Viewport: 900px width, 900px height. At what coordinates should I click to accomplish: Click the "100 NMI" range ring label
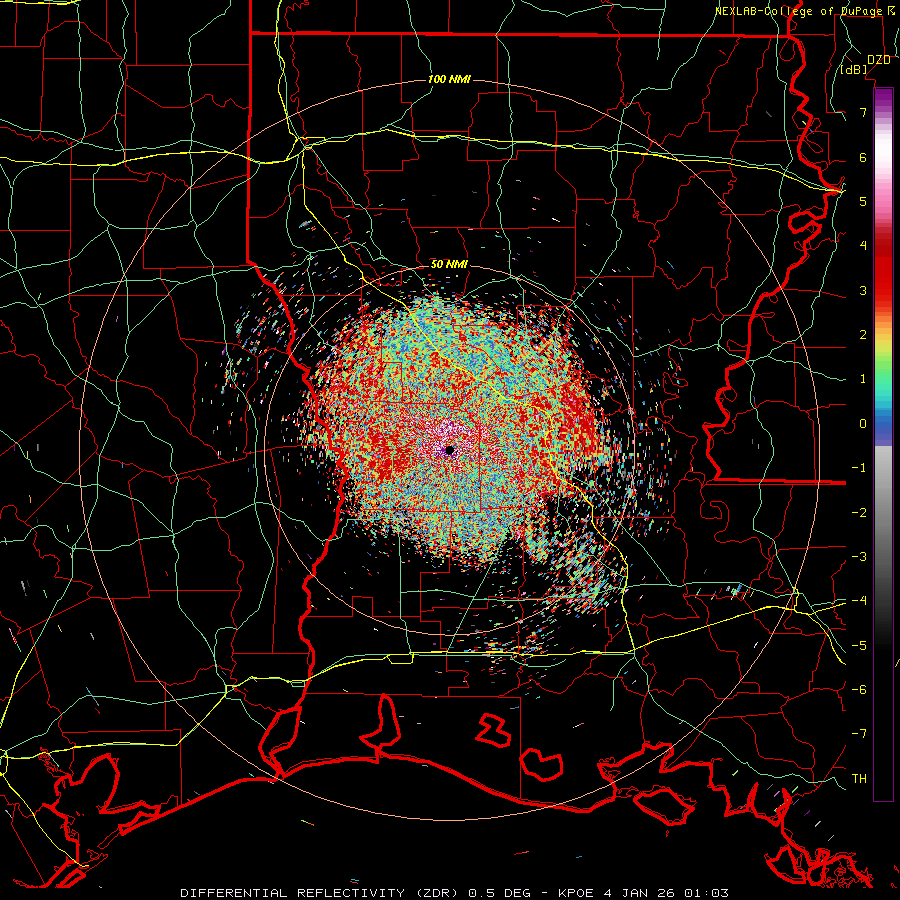[449, 79]
